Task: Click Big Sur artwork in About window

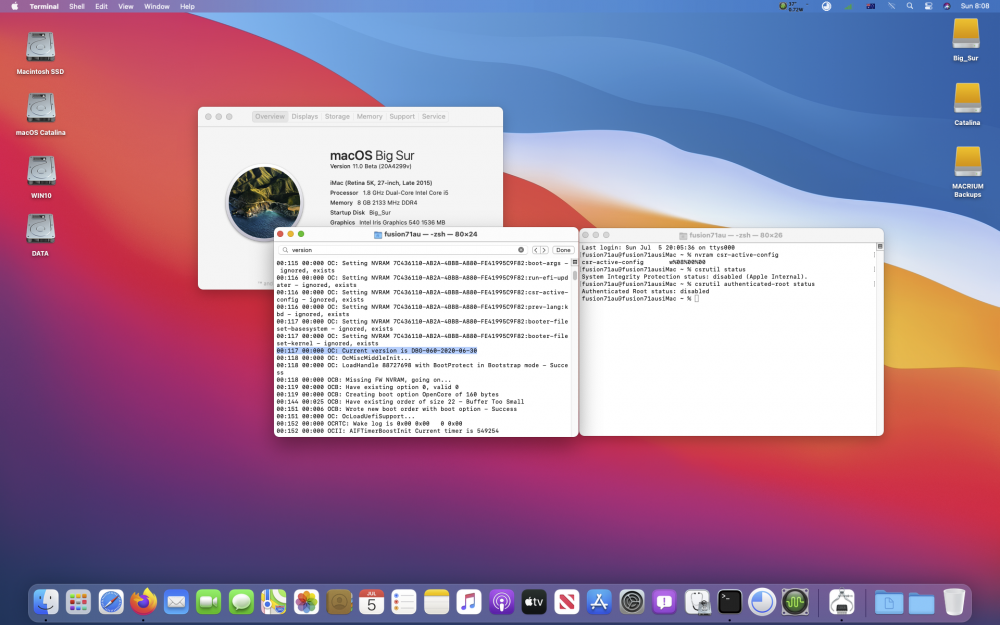Action: (264, 202)
